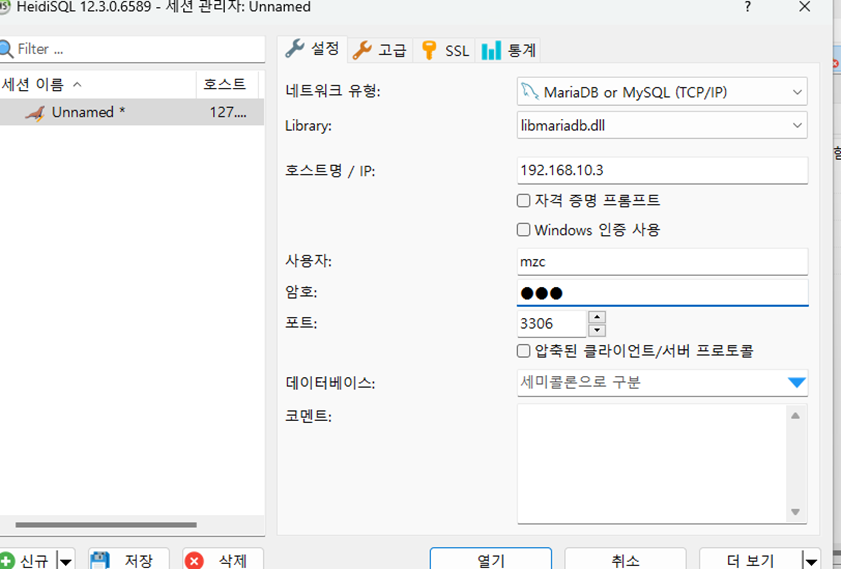Click the orange wrench icon on 고급 tab

click(362, 50)
